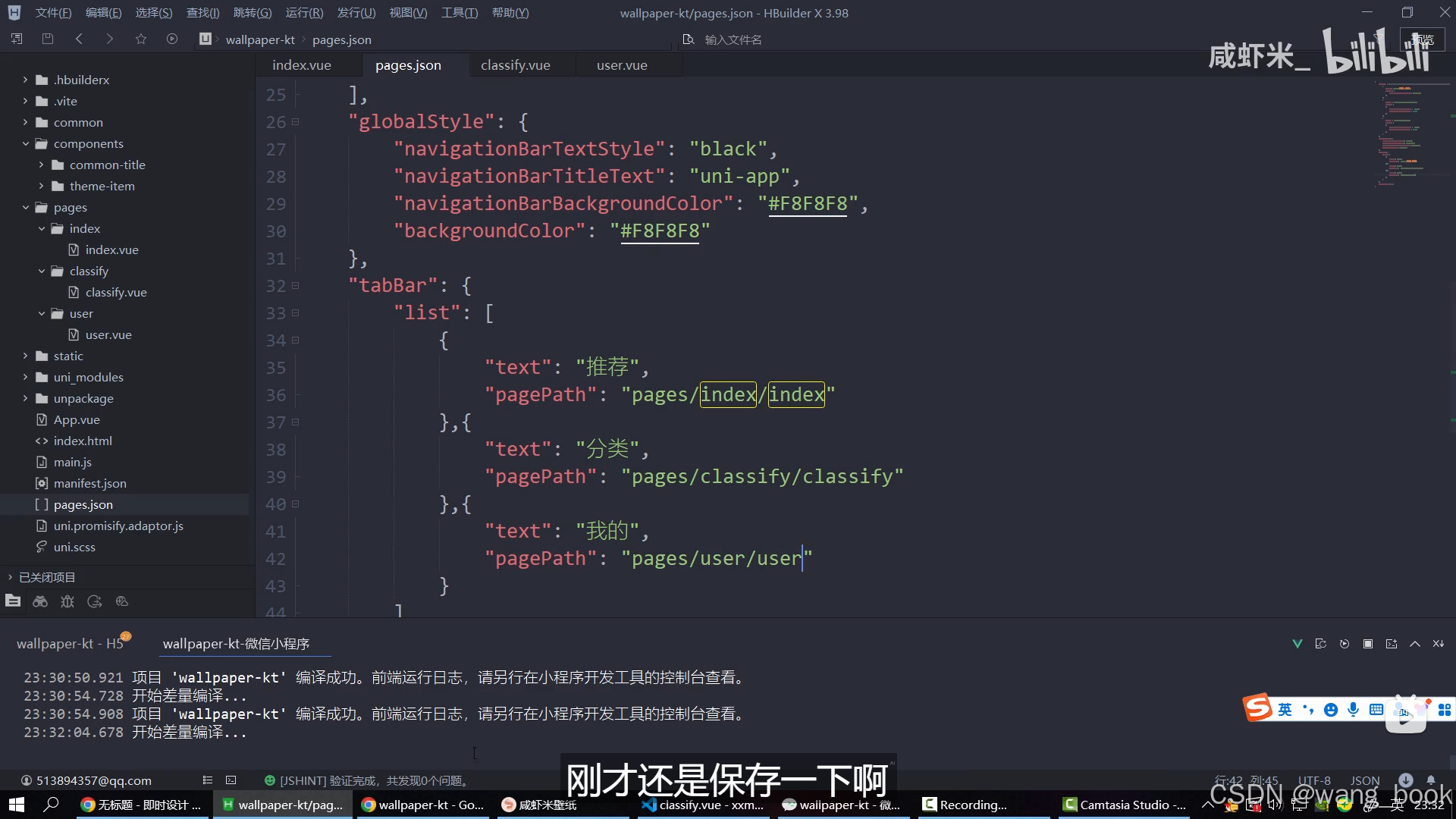
Task: Collapse the components folder
Action: pos(25,143)
